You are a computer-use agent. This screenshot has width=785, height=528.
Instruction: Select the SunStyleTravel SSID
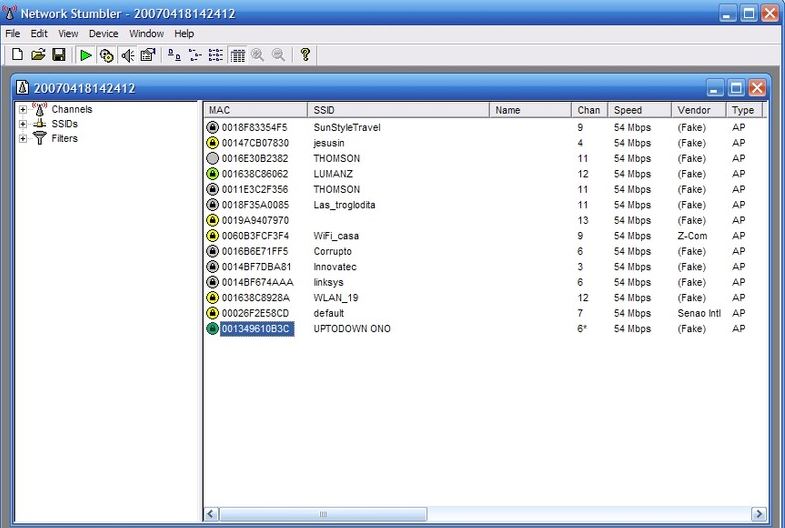coord(347,128)
